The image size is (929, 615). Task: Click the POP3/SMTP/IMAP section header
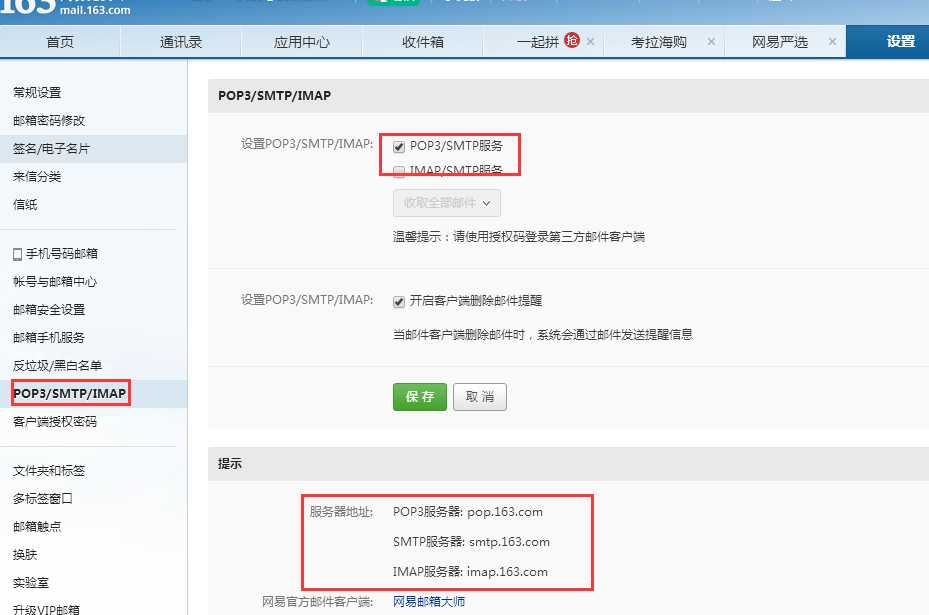[274, 95]
